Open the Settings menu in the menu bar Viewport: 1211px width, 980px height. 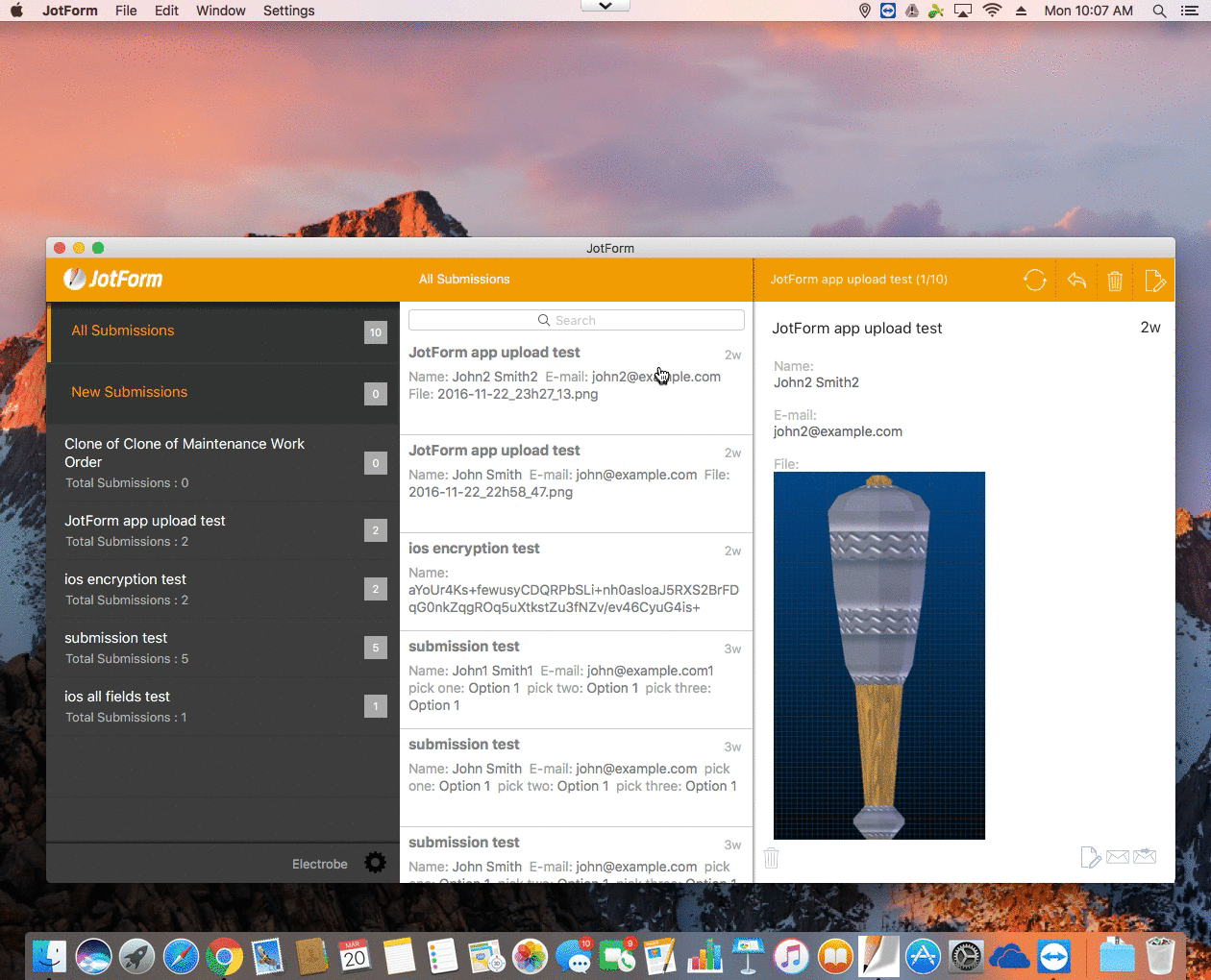tap(288, 11)
